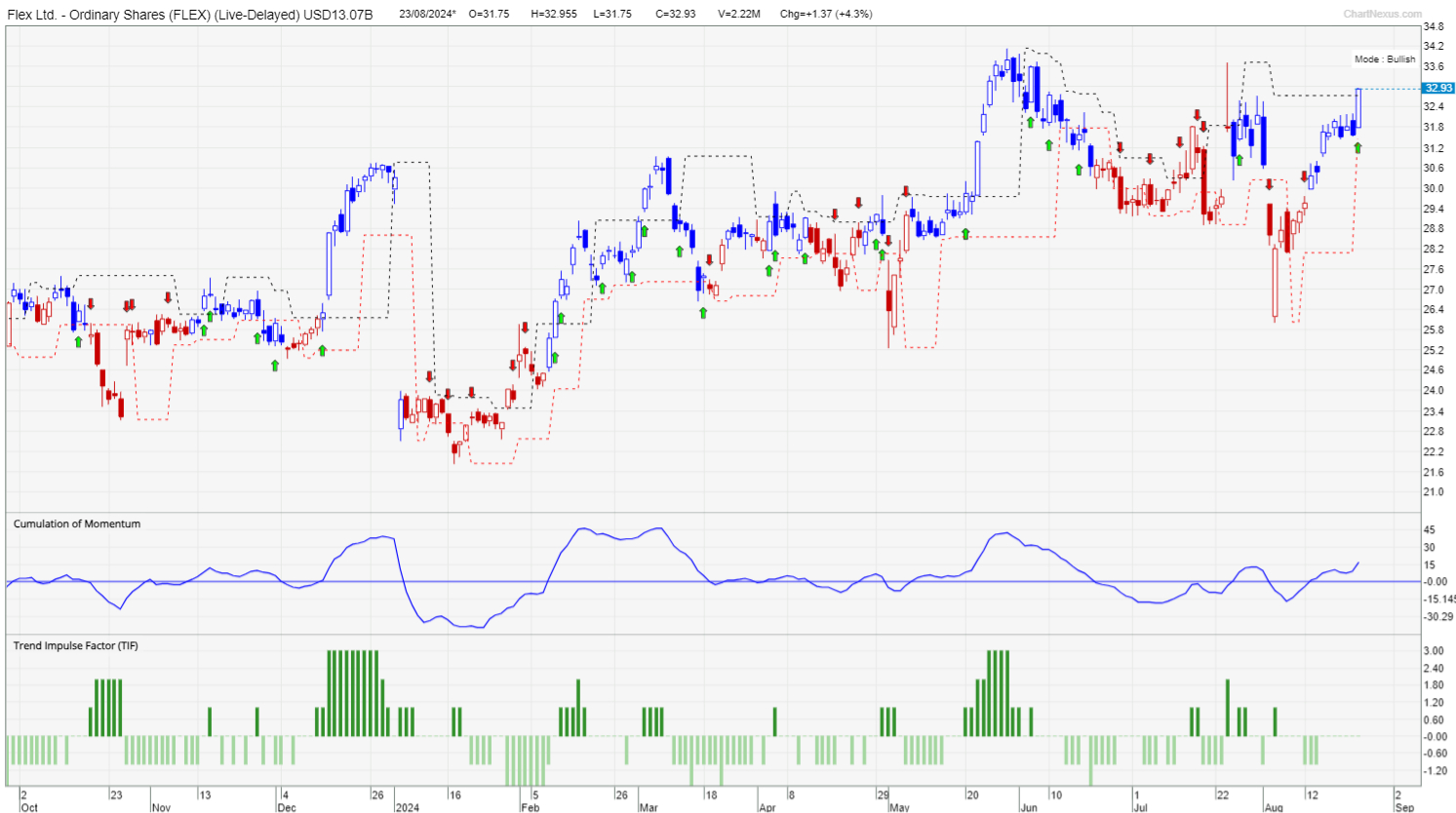The image size is (1456, 813).
Task: Click the Mode : Bullish status indicator
Action: click(x=1386, y=58)
